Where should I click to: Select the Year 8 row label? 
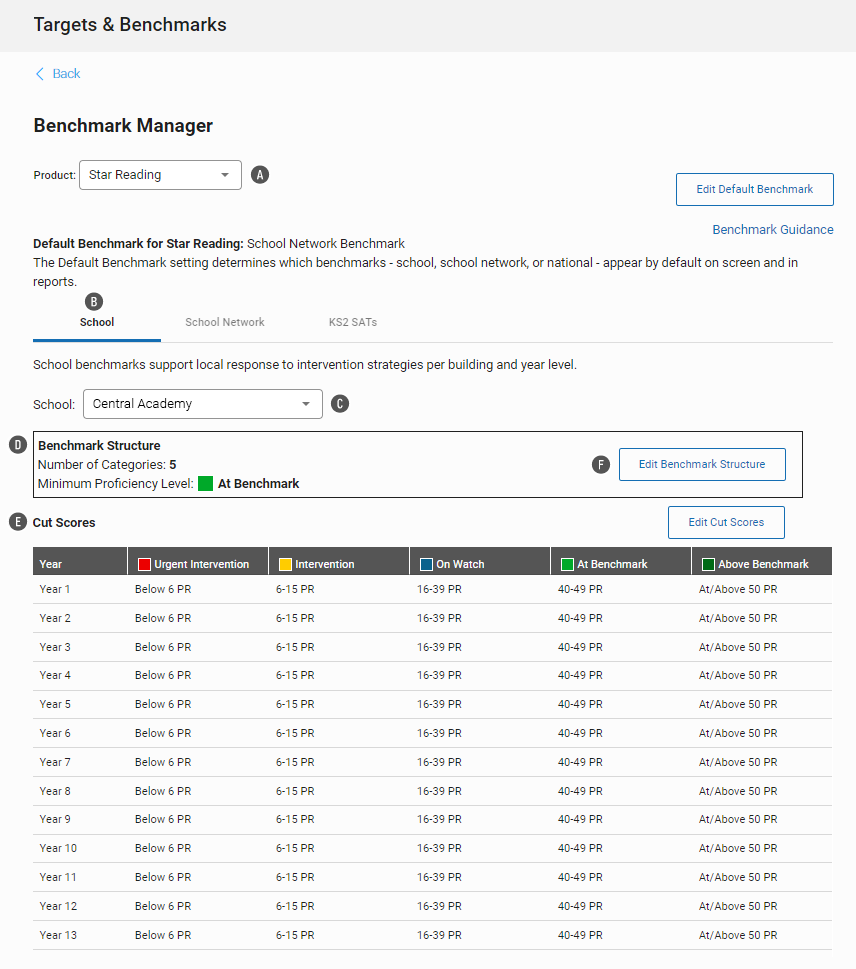click(x=54, y=791)
